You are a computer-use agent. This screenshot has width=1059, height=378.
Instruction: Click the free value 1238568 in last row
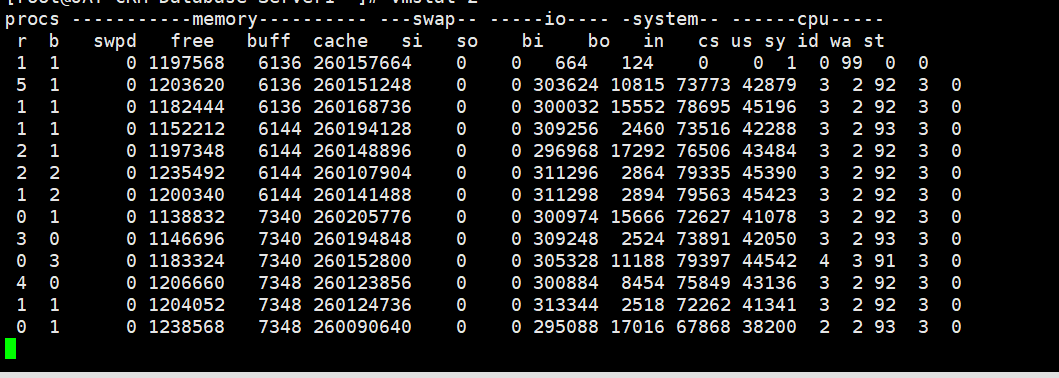click(x=186, y=327)
